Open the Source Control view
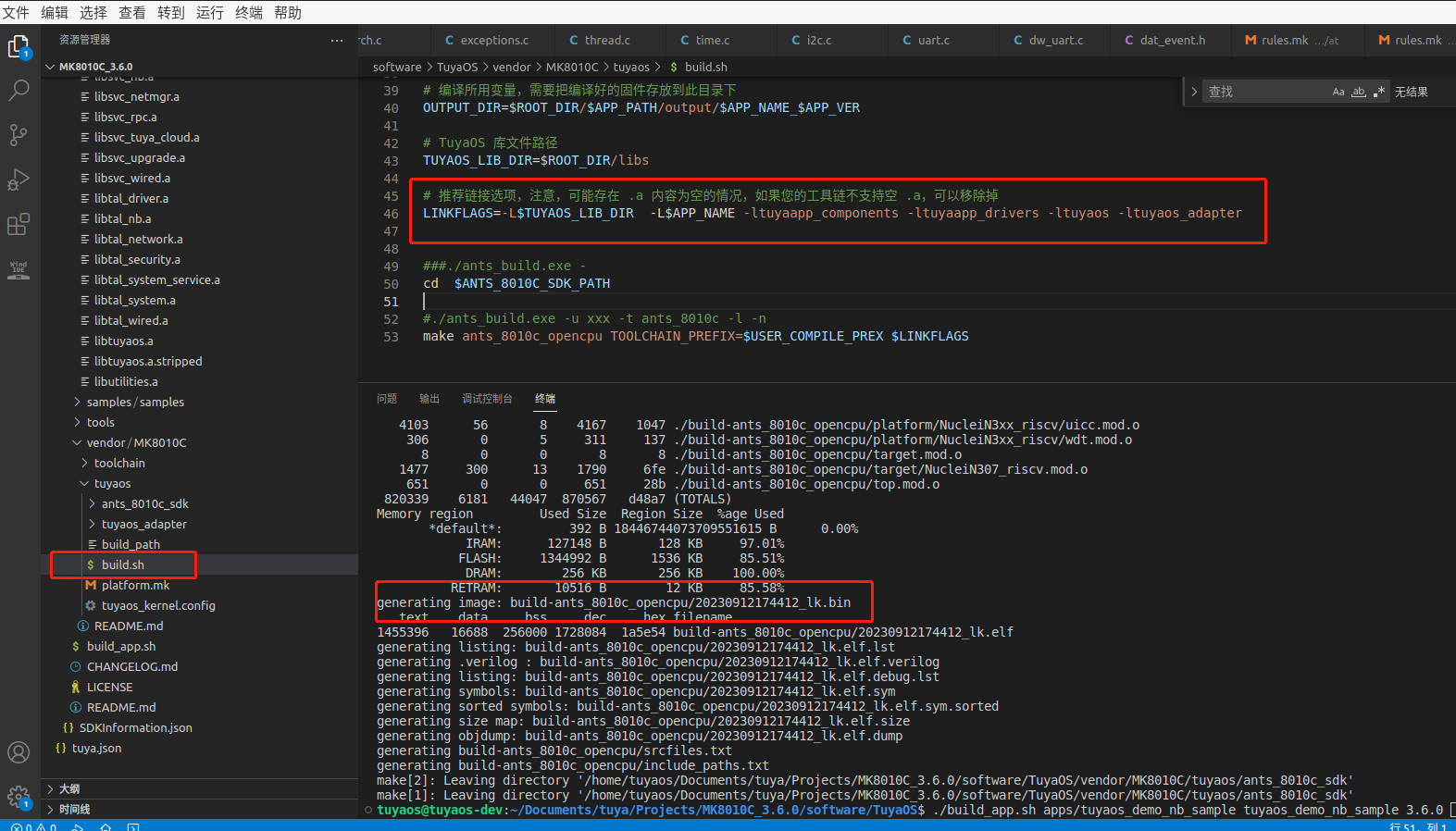 pyautogui.click(x=19, y=135)
